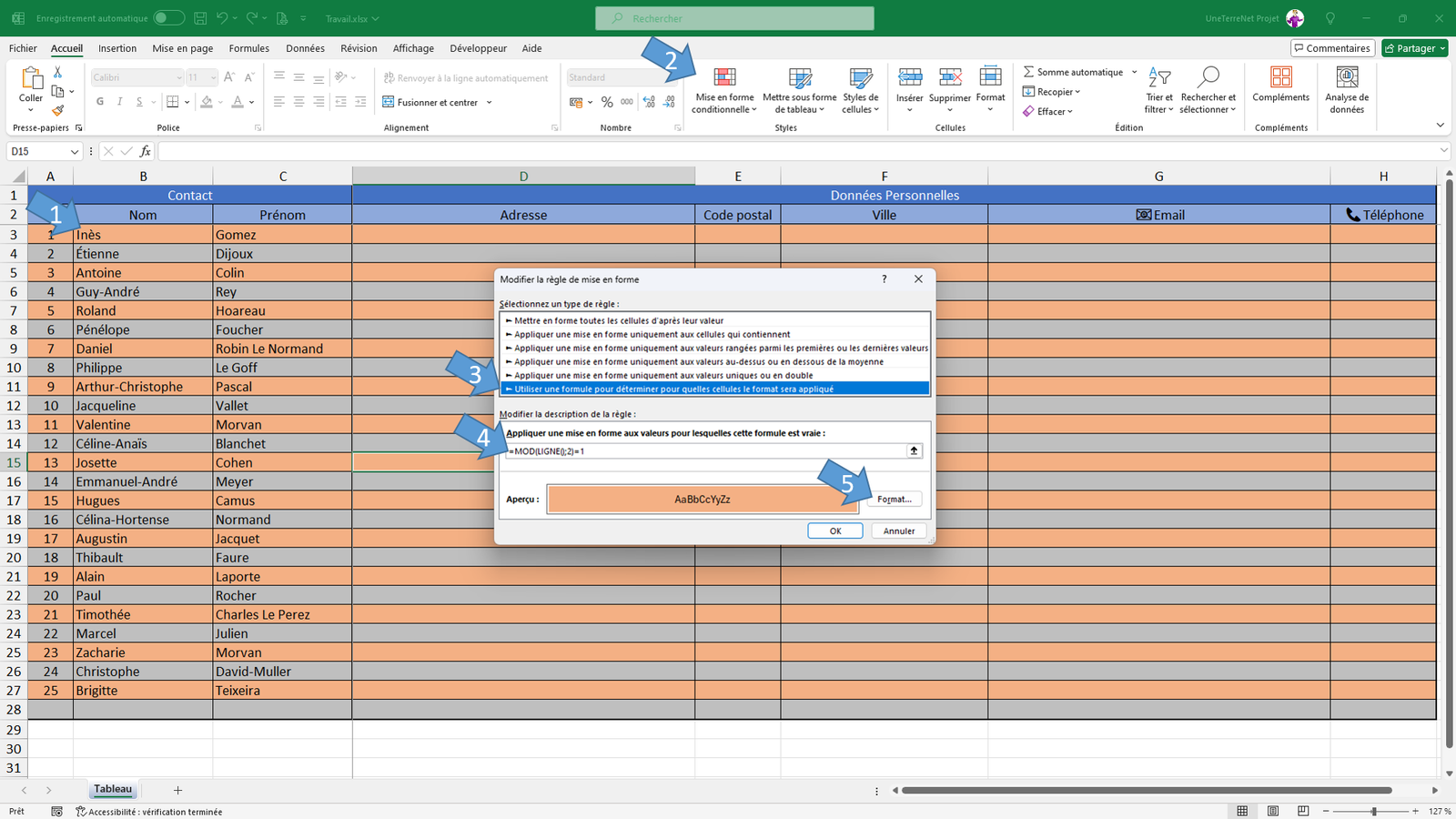Open the Compléments add-ins icon
The image size is (1456, 819).
1281,77
